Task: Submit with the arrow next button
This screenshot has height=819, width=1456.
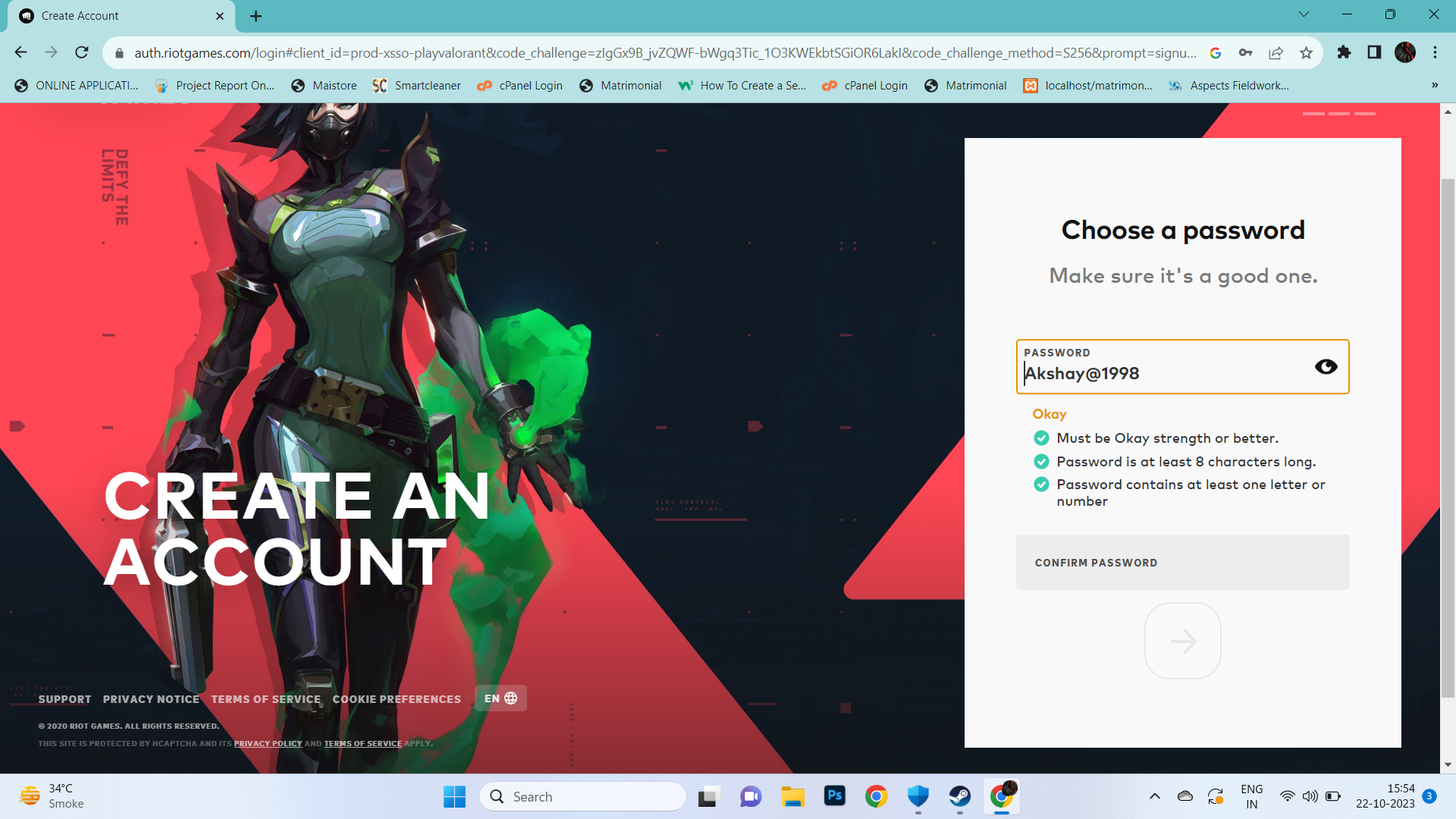Action: coord(1182,642)
